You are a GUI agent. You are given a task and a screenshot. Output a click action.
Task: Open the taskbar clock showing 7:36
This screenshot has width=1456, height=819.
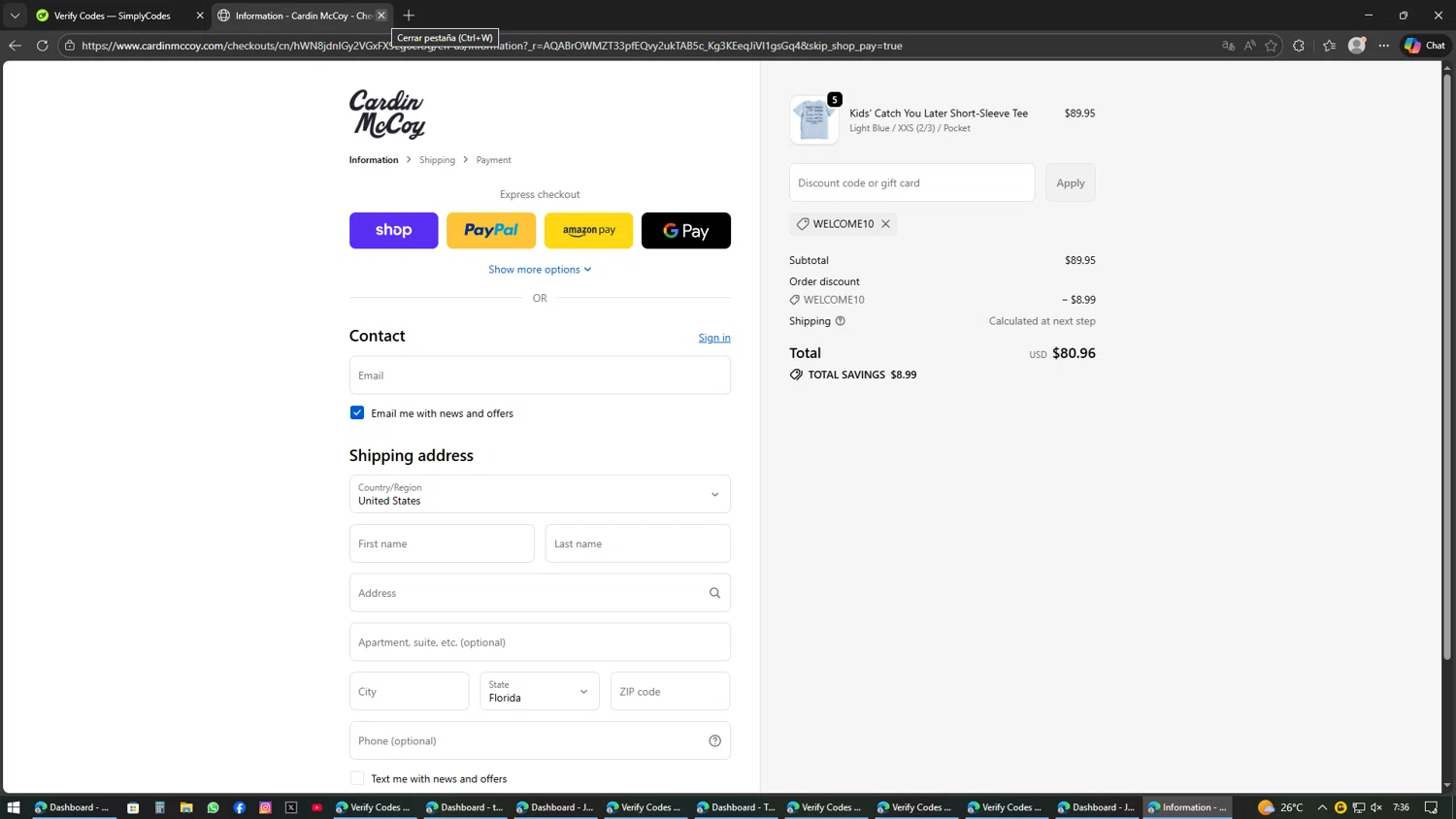pos(1401,807)
